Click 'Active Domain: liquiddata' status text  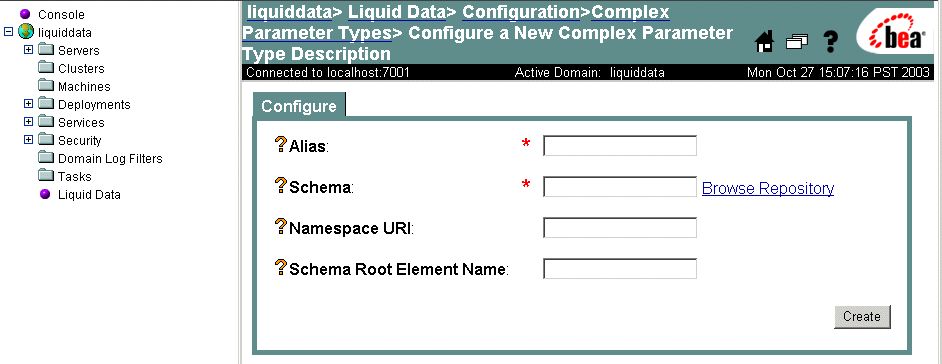589,73
